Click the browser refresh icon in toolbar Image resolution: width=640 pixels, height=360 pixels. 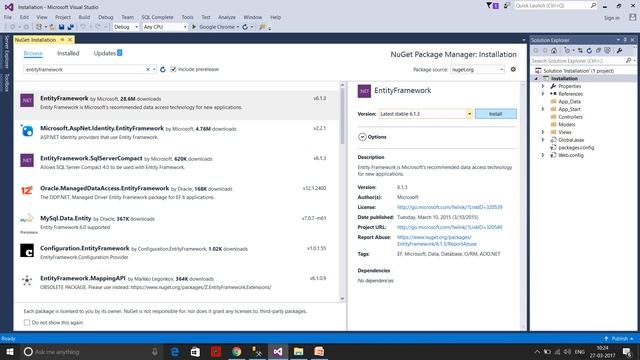pos(245,27)
